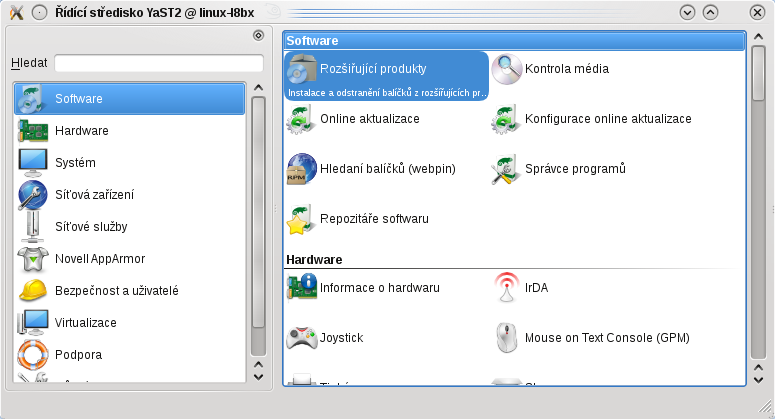Viewport: 775px width, 419px height.
Task: Minimize the YaST2 control center window
Action: coord(687,12)
